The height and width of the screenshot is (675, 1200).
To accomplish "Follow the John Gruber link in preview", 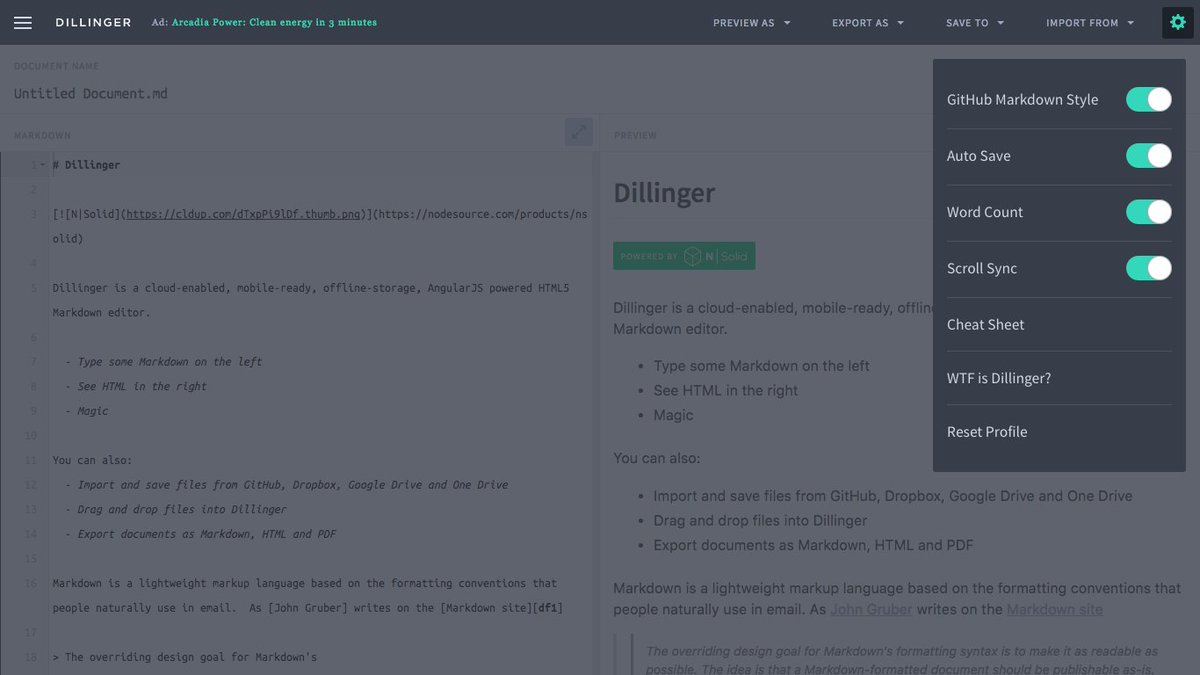I will [x=871, y=609].
